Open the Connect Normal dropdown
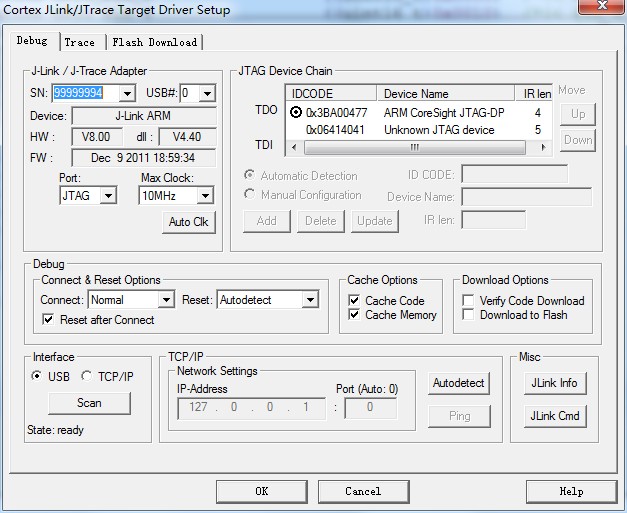This screenshot has height=513, width=627. [166, 300]
